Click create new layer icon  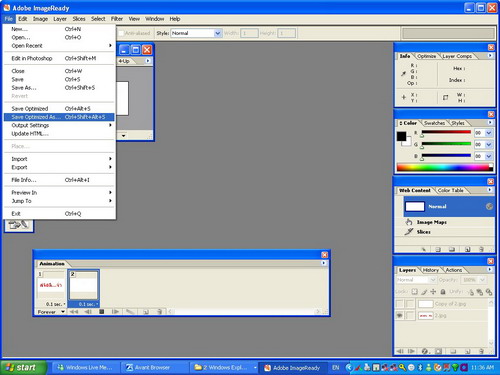(x=467, y=351)
